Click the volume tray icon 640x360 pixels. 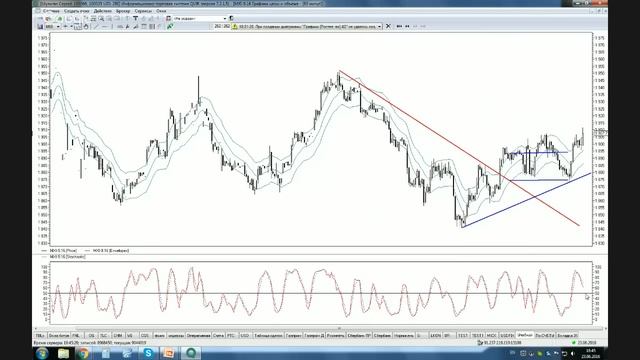573,353
